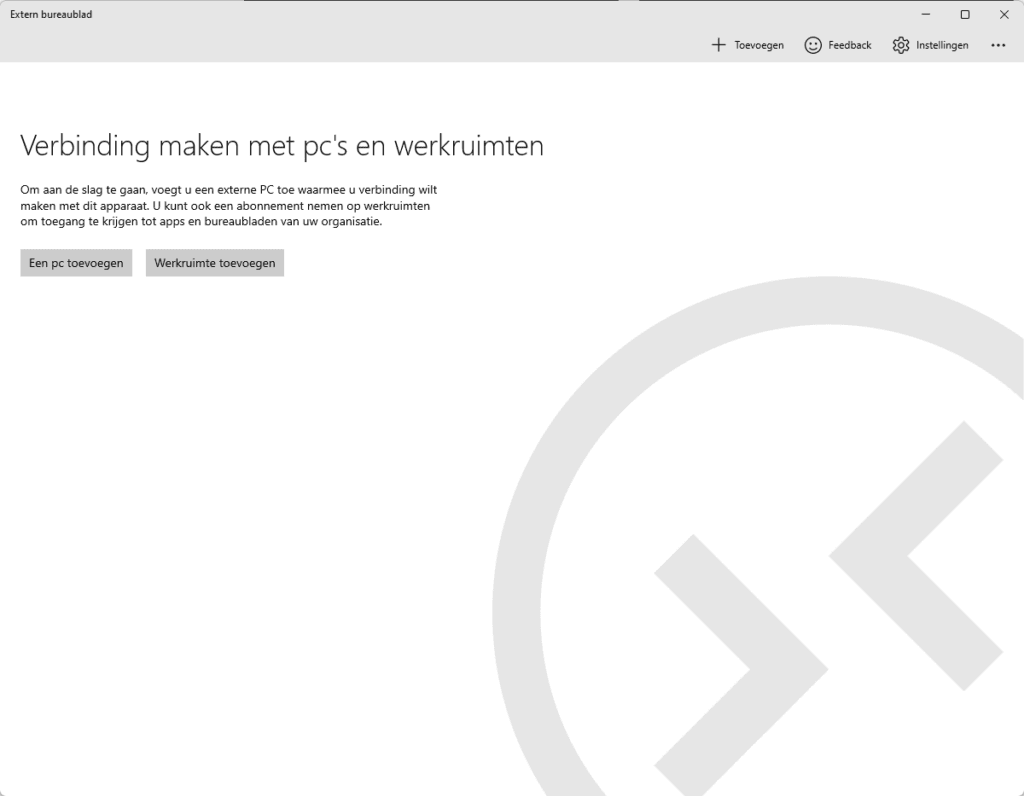The width and height of the screenshot is (1024, 796).
Task: Open the three-dots more options menu
Action: [998, 45]
